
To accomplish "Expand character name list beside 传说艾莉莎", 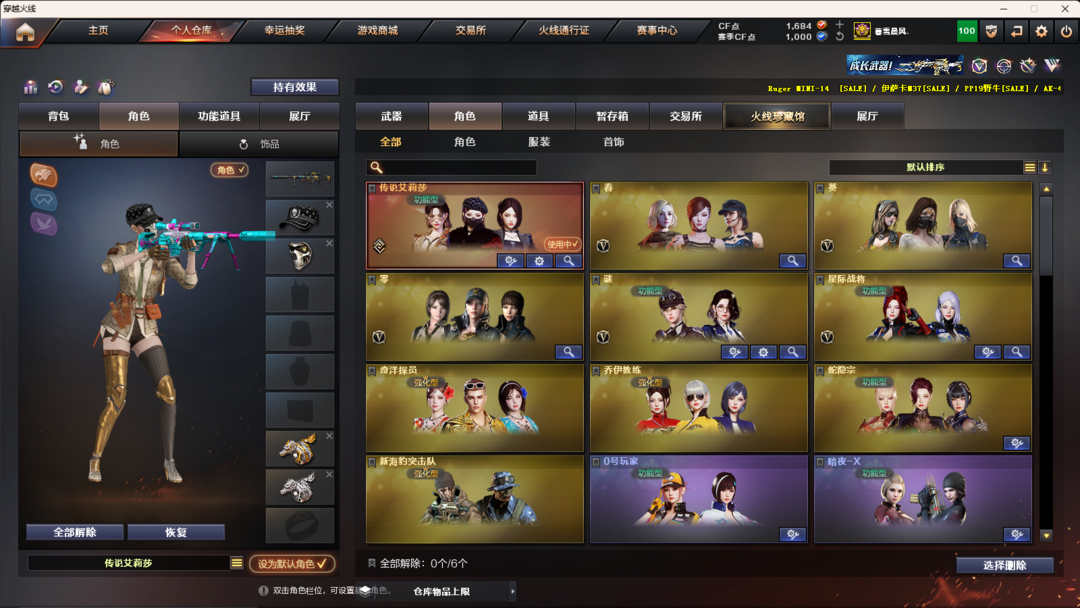I will click(x=237, y=563).
